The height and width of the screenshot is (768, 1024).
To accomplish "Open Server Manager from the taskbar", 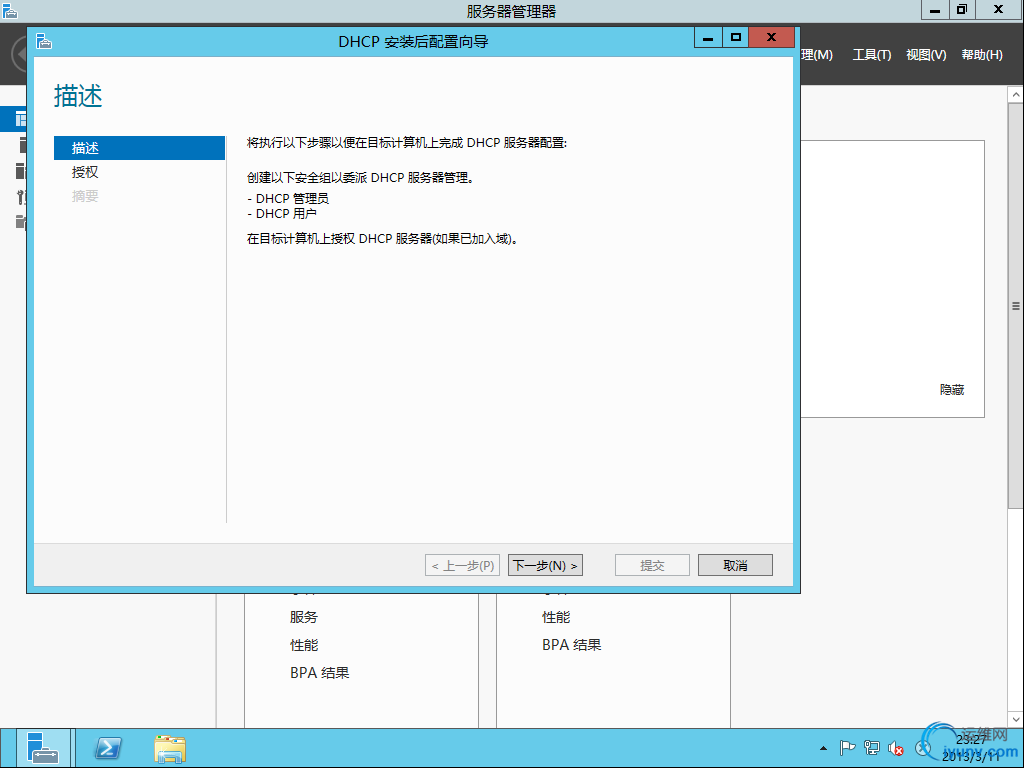I will 43,748.
